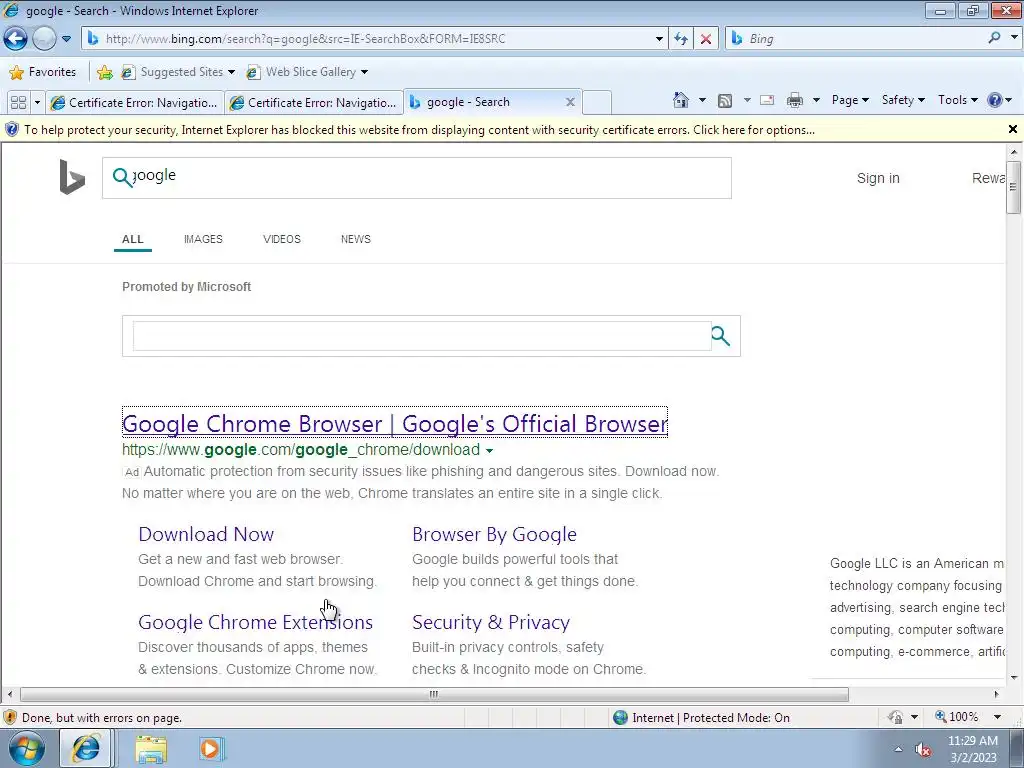Click the Home icon in command bar
This screenshot has width=1024, height=768.
point(681,100)
